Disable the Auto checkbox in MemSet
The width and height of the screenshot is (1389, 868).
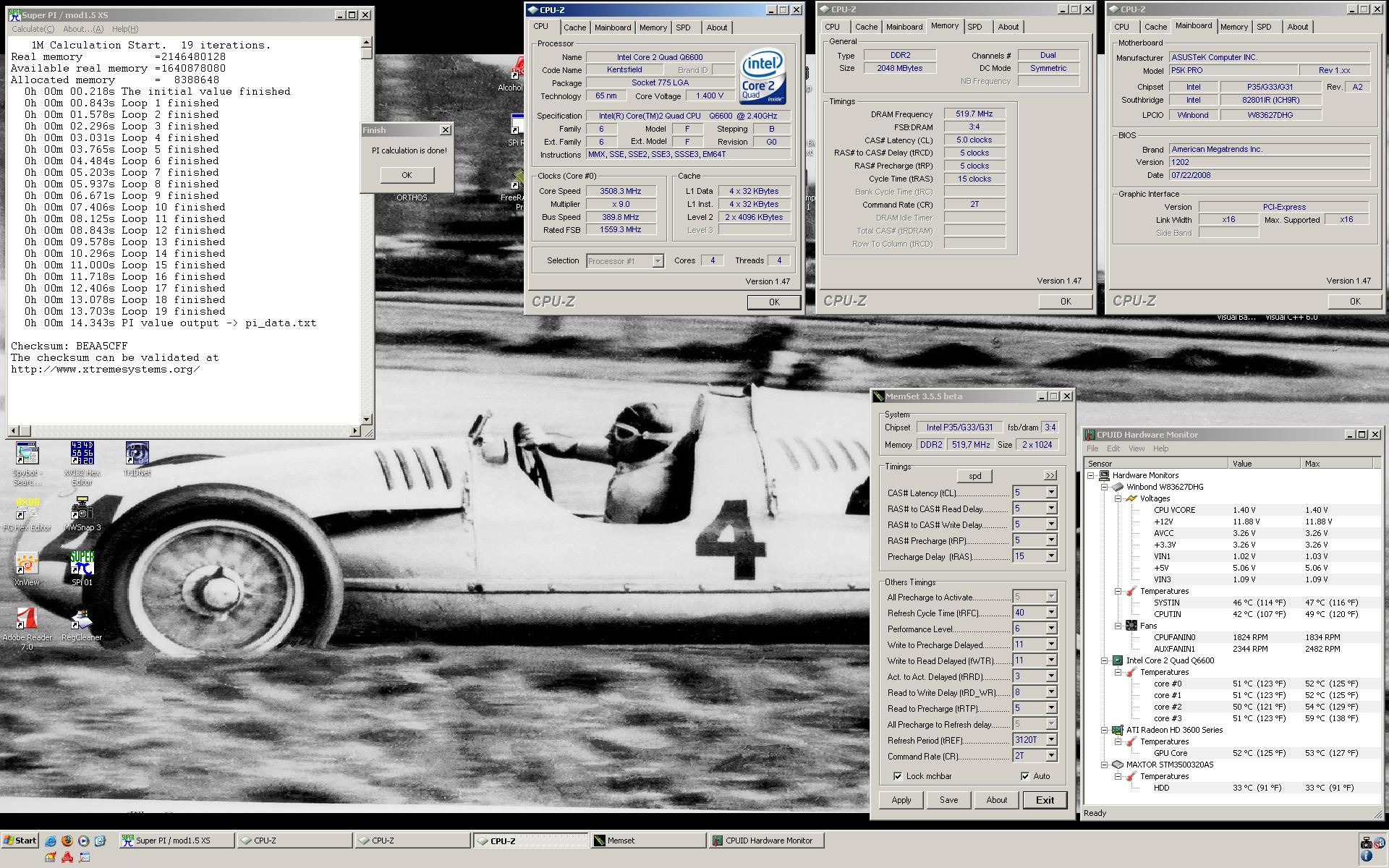pos(1026,775)
